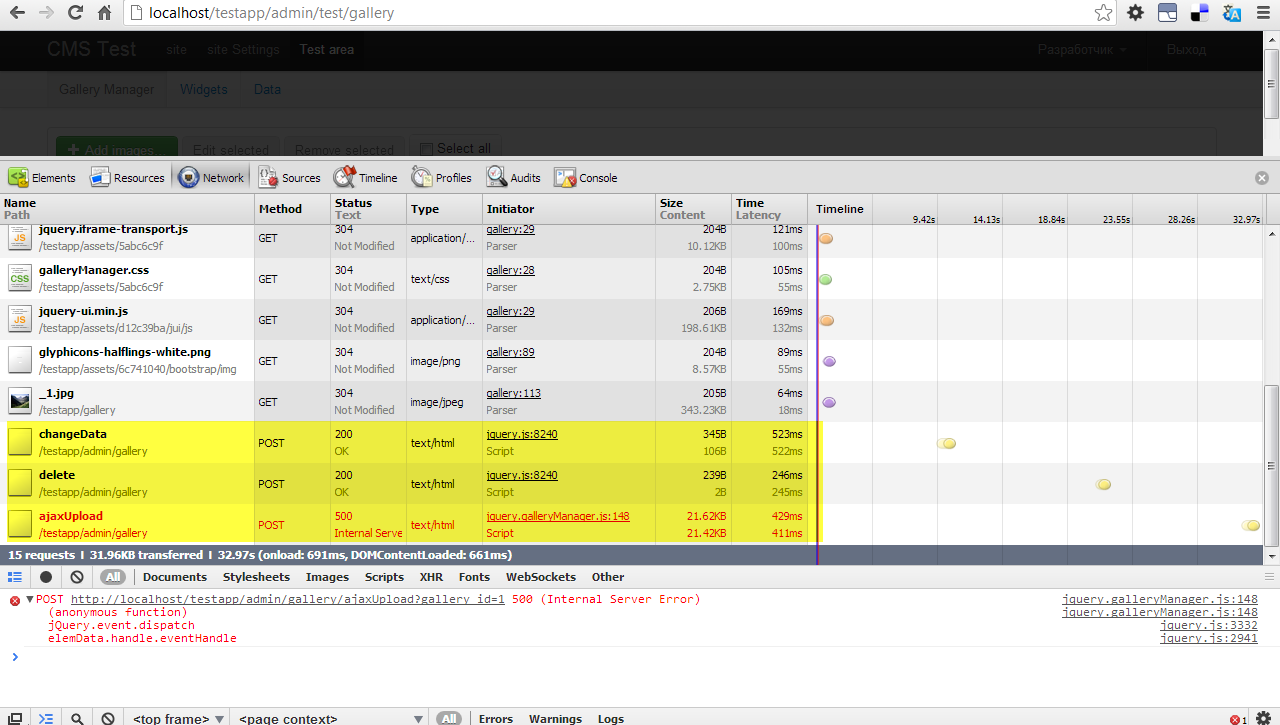Click the network record button

(46, 577)
